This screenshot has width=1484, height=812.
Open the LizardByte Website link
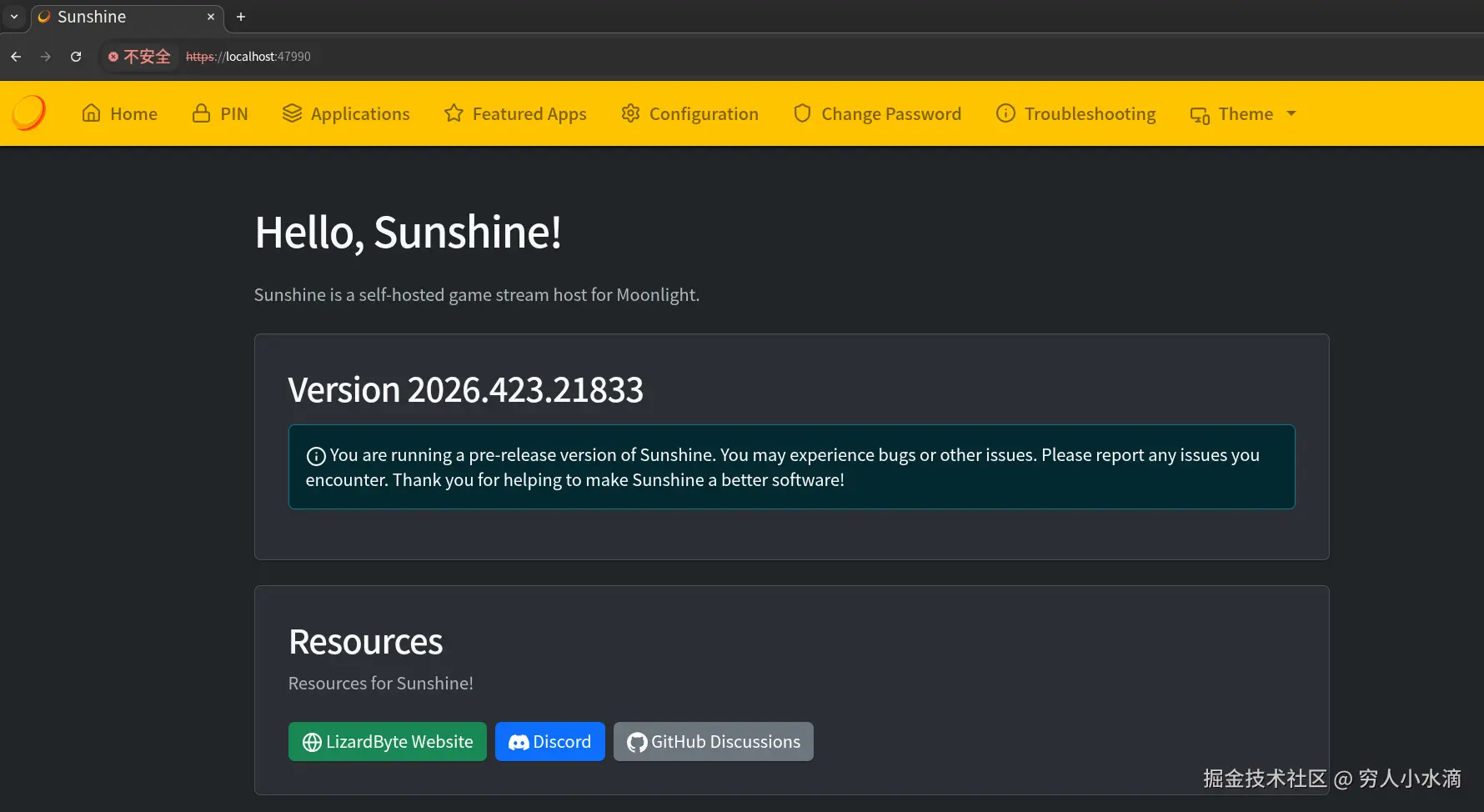[388, 741]
